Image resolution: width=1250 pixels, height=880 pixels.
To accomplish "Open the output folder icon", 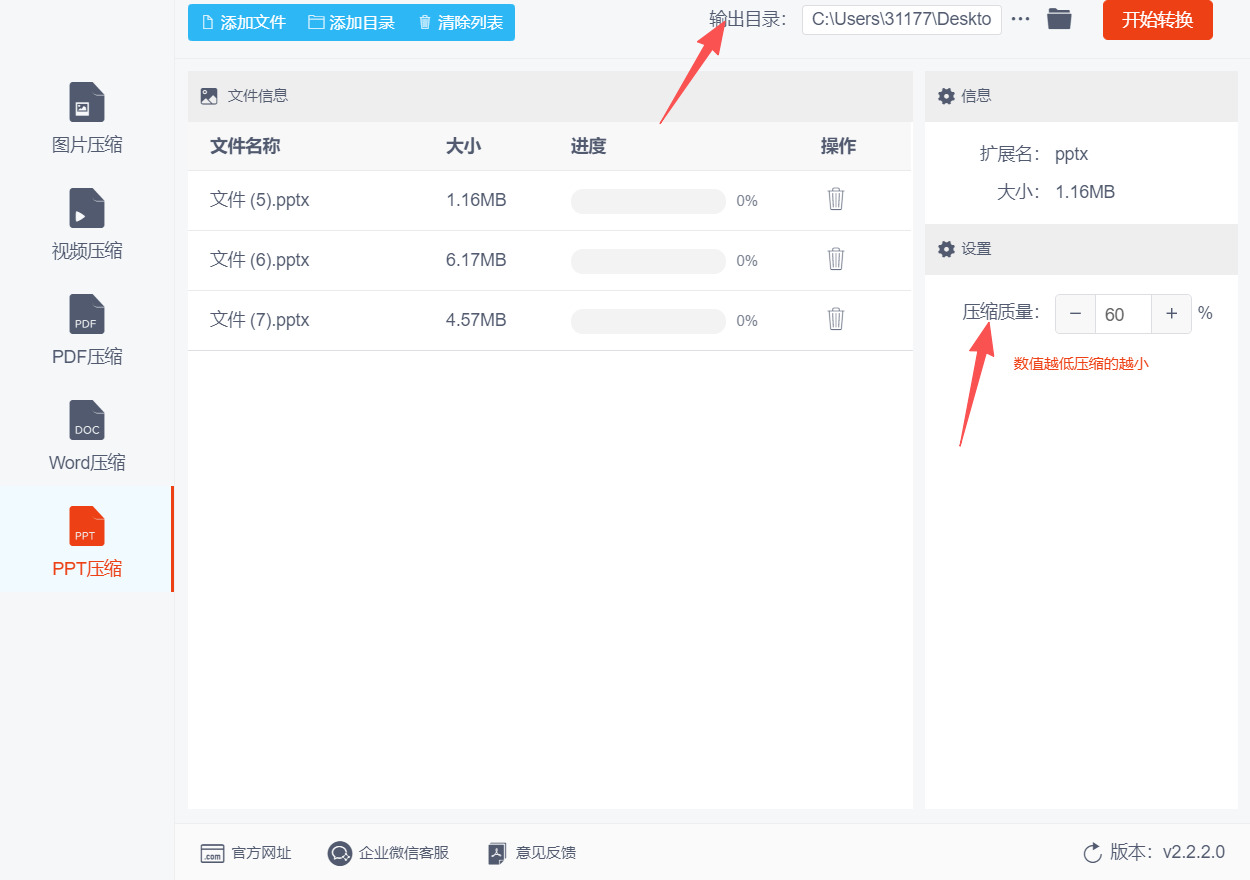I will (x=1059, y=19).
